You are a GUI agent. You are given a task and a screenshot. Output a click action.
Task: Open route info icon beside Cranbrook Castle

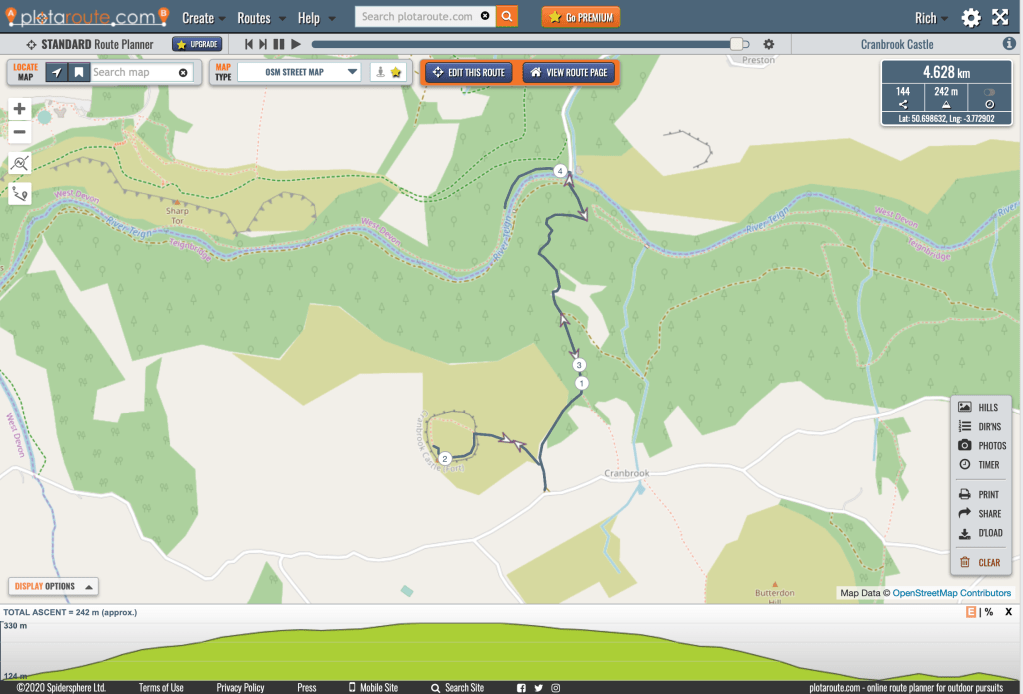point(1009,44)
